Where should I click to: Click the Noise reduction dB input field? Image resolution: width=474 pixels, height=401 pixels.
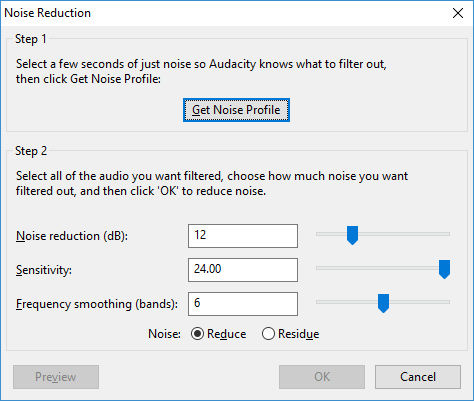pos(243,236)
